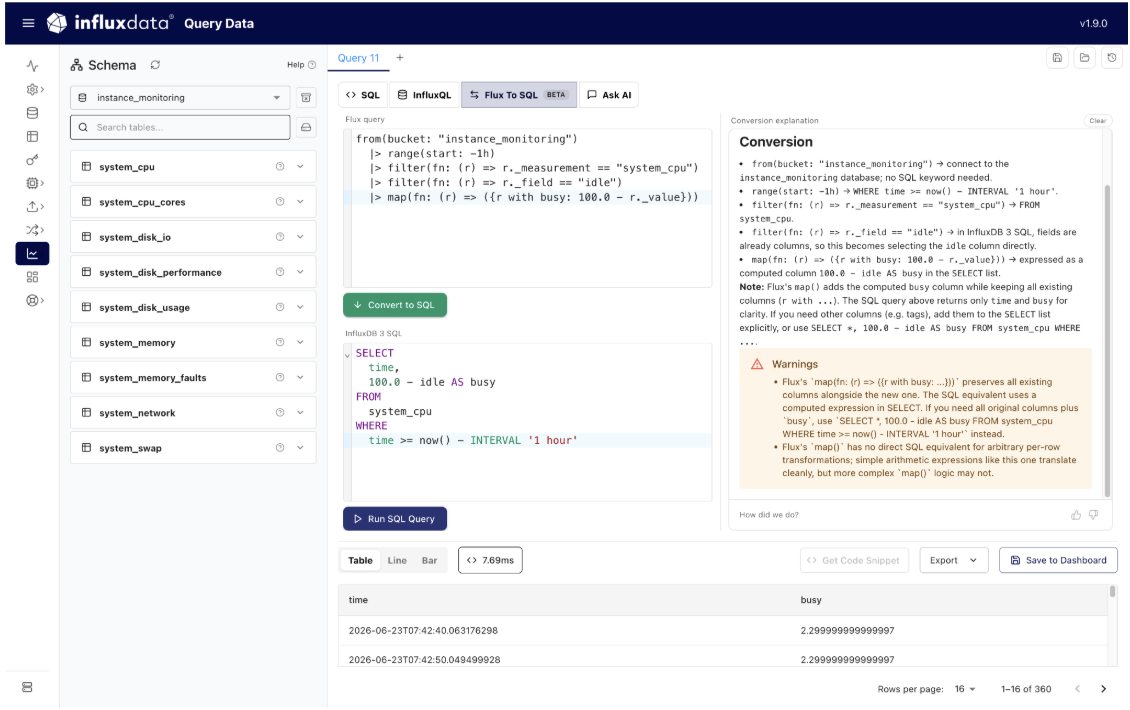
Task: Refresh the Schema panel
Action: [155, 65]
